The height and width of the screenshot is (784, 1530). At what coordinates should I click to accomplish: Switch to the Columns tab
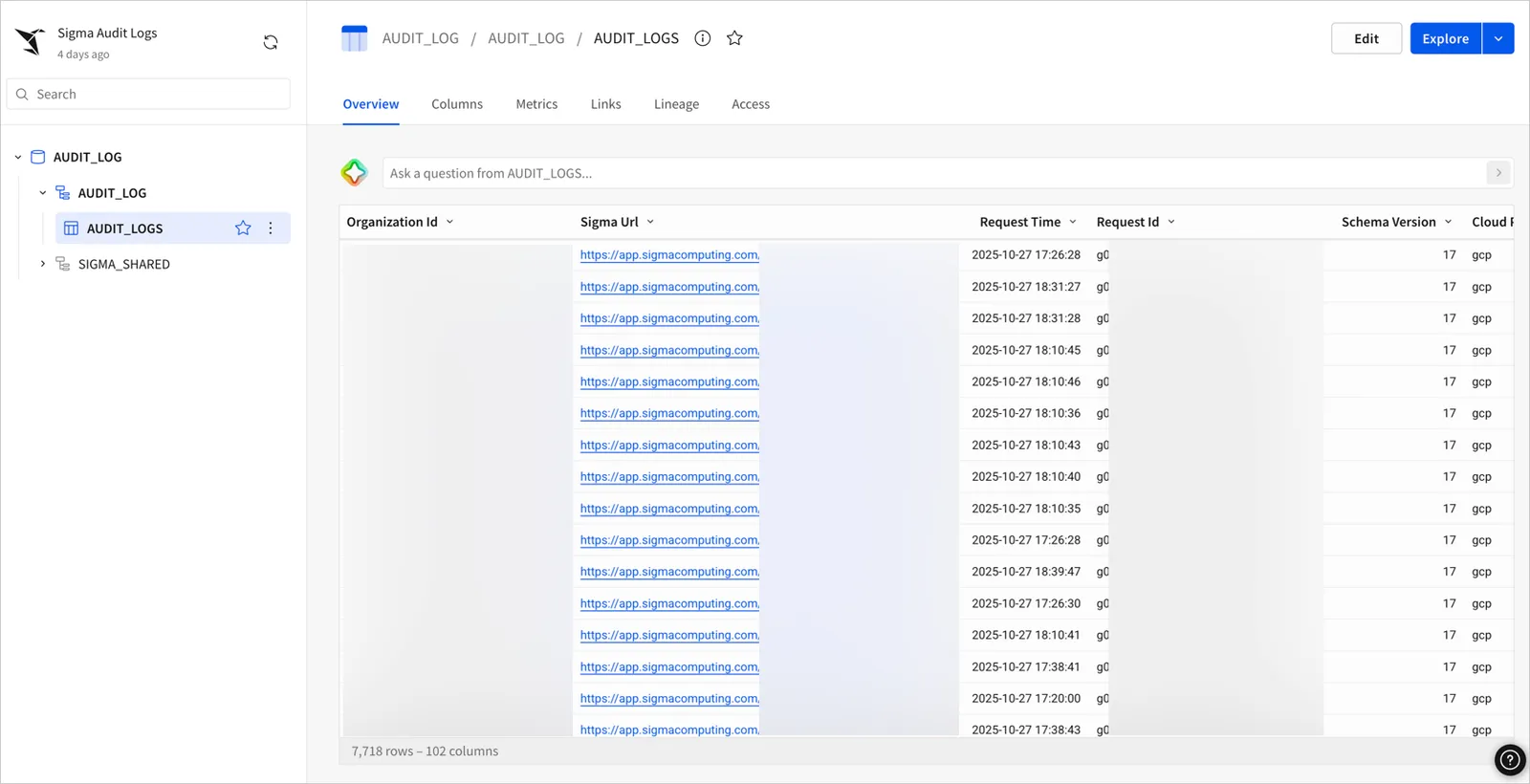pyautogui.click(x=457, y=104)
